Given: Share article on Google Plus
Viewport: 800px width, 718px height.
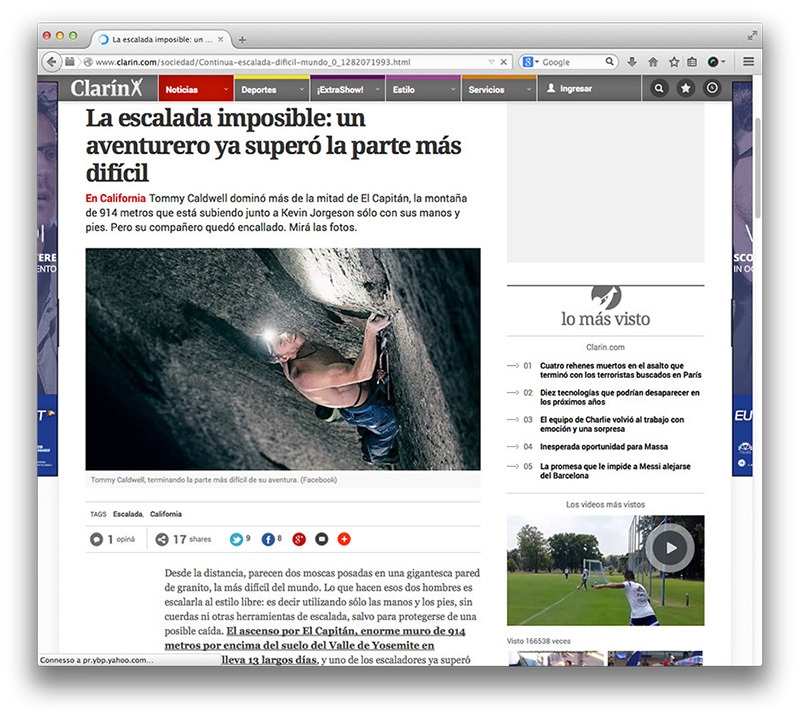Looking at the screenshot, I should [299, 539].
